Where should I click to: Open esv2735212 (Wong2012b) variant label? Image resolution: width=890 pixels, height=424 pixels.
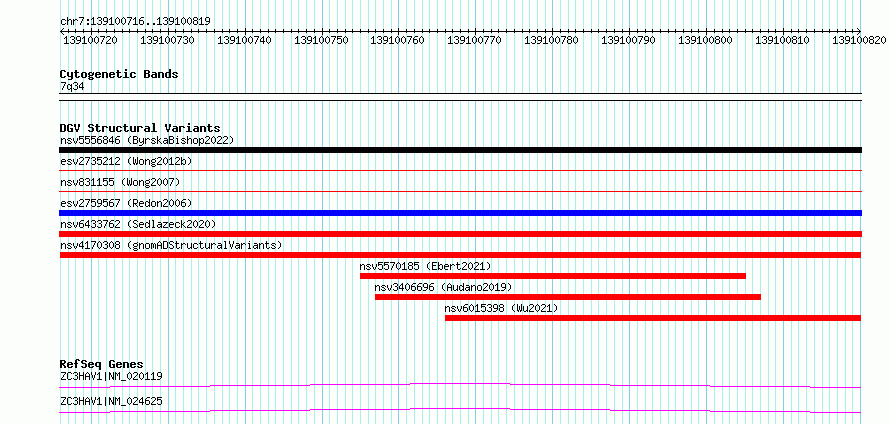point(126,161)
